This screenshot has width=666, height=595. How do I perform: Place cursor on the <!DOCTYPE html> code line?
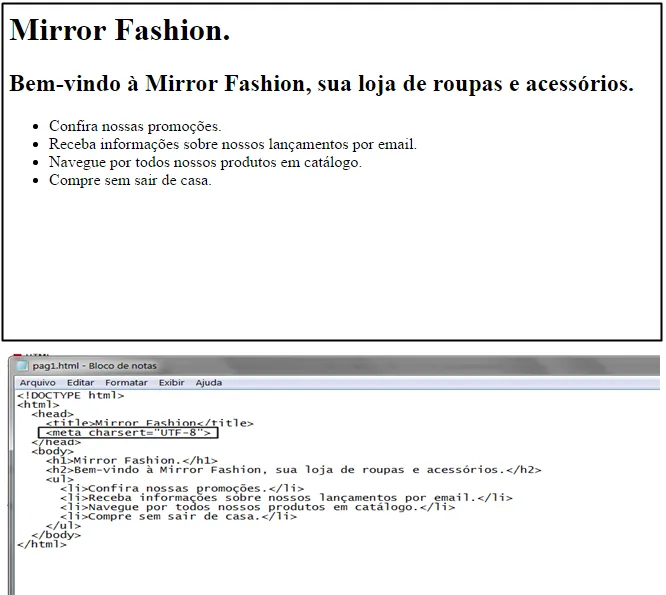pos(71,396)
